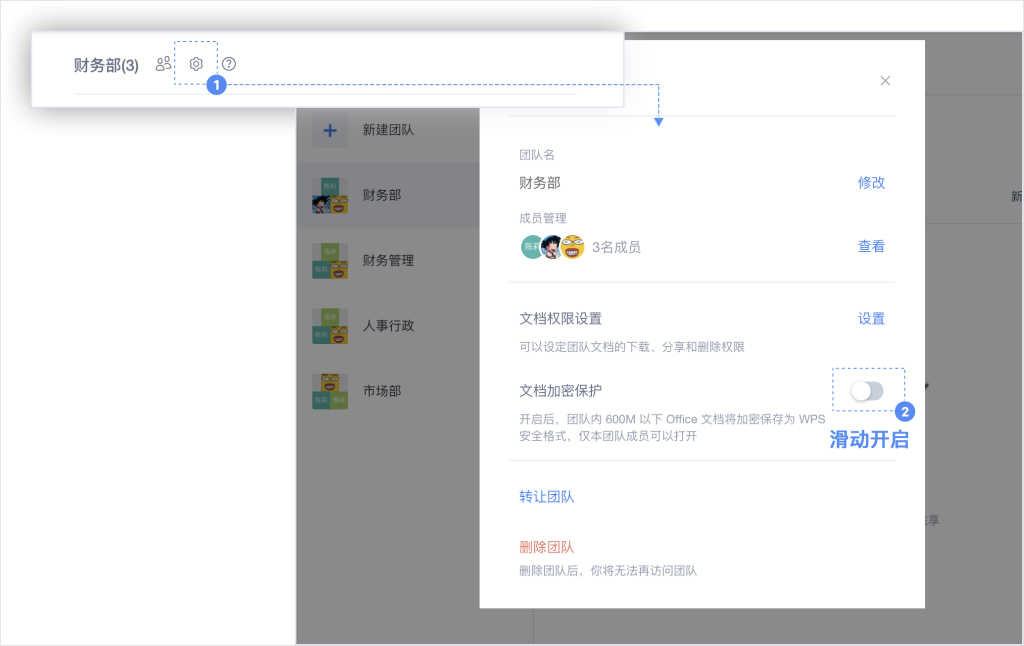Viewport: 1024px width, 646px height.
Task: Click the 市场部 team avatar thumbnail
Action: [x=330, y=391]
